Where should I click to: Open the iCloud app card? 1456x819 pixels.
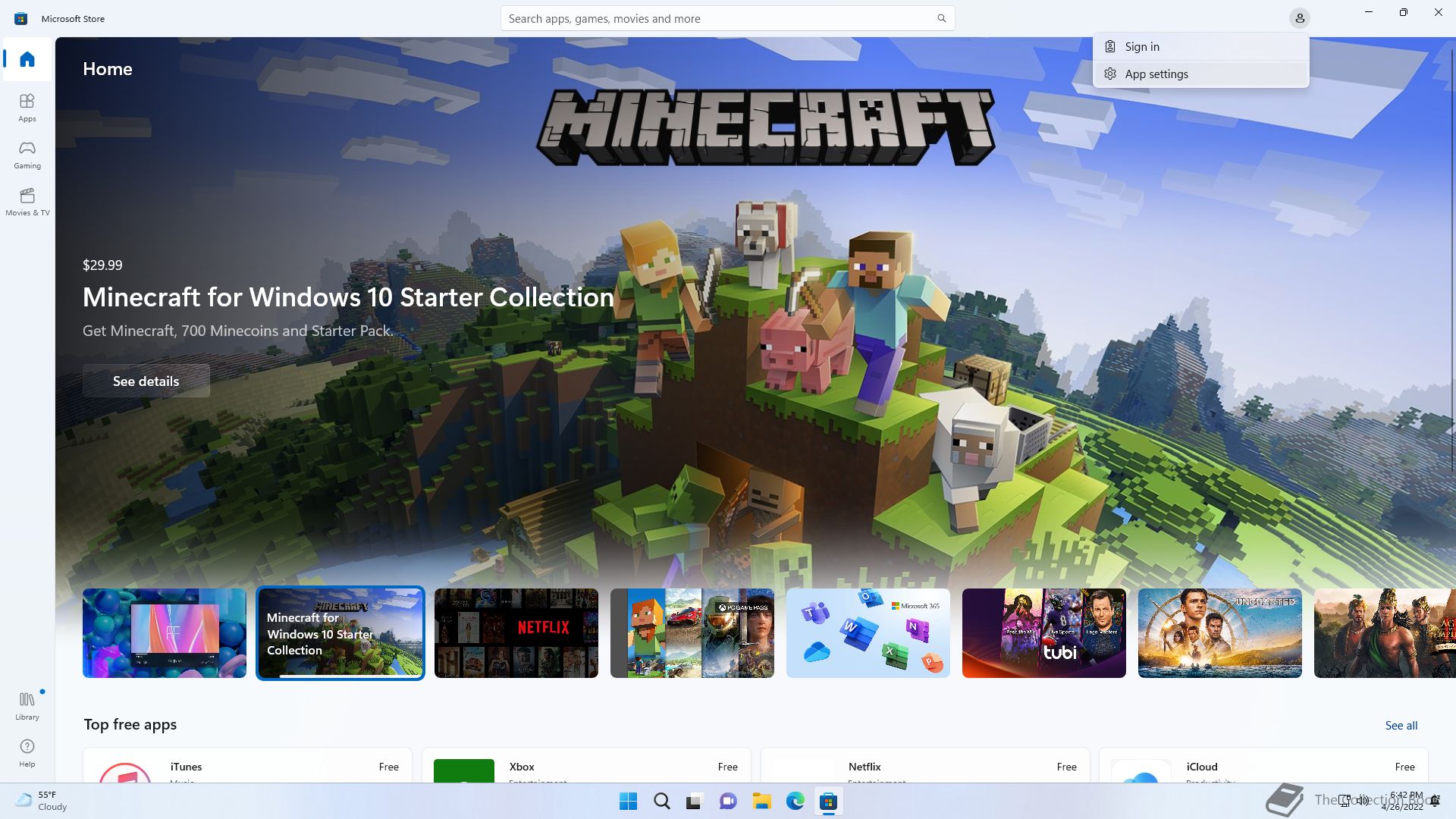(1263, 765)
